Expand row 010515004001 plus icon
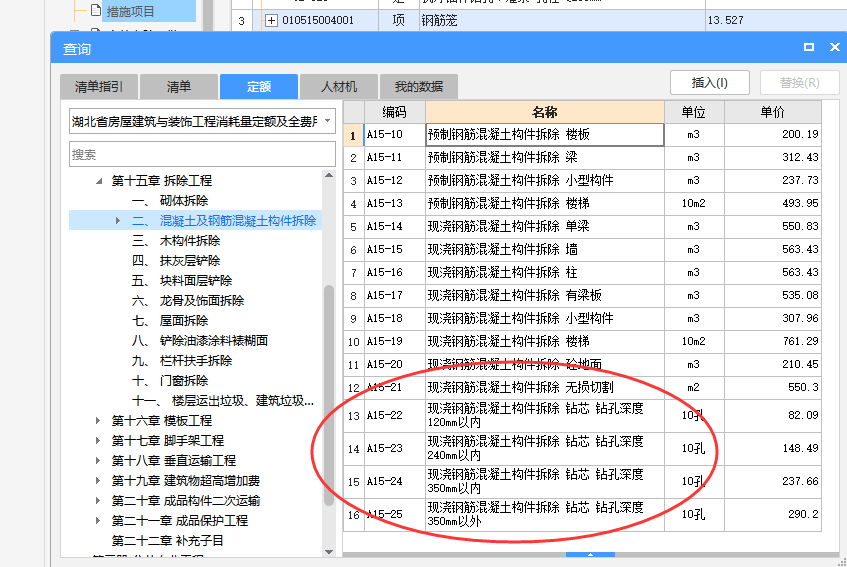Viewport: 847px width, 567px height. 271,21
